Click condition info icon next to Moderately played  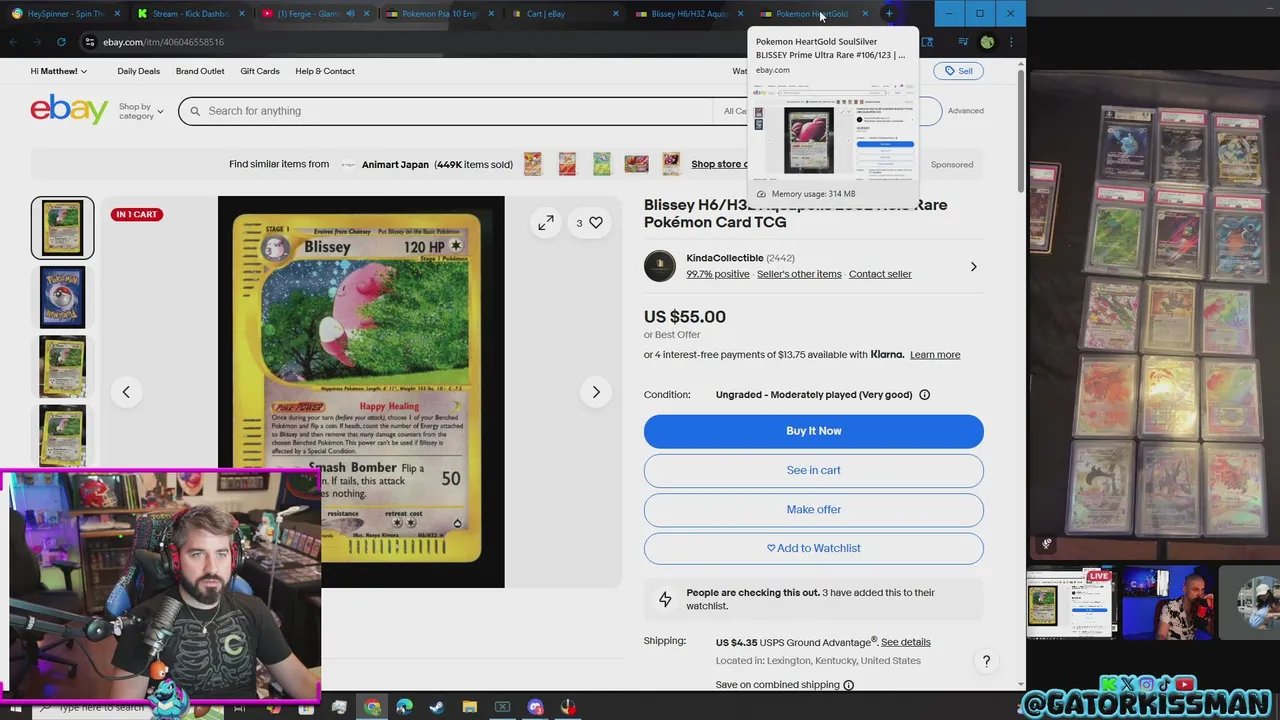(924, 395)
